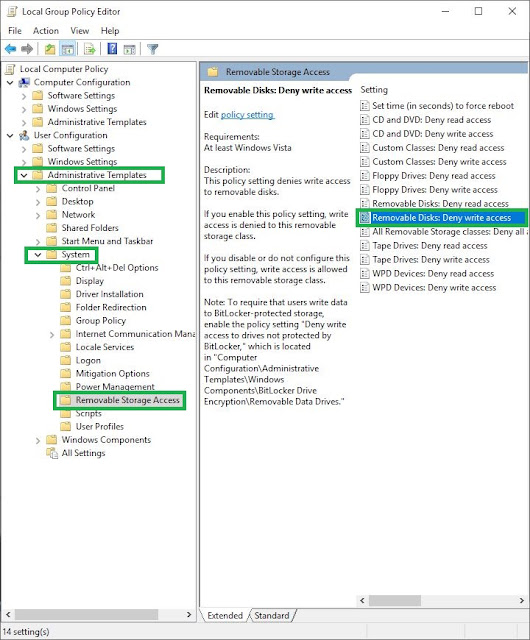Expand Internet Communication Management node
The width and height of the screenshot is (530, 640).
click(x=52, y=335)
